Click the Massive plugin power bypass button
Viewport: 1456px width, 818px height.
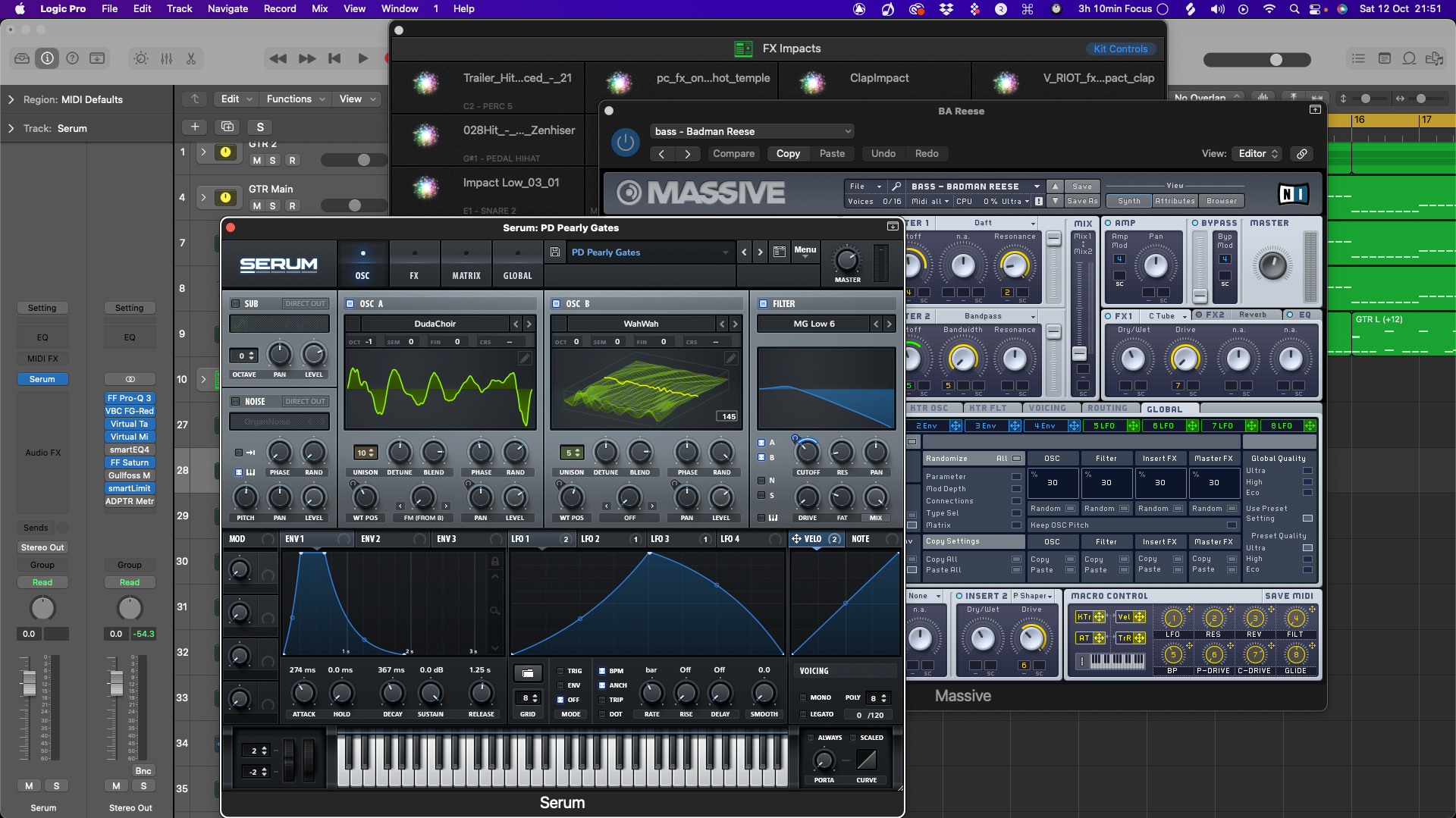tap(625, 143)
